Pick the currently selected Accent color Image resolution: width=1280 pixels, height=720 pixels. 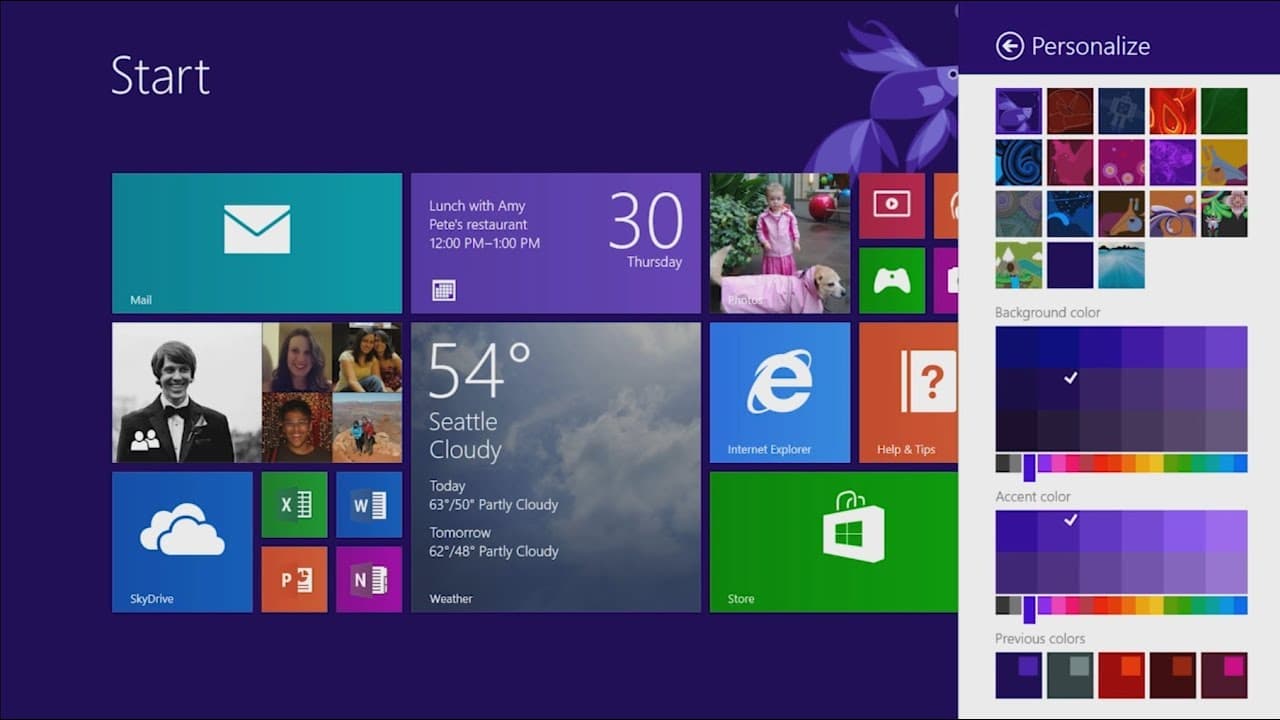pos(1070,521)
